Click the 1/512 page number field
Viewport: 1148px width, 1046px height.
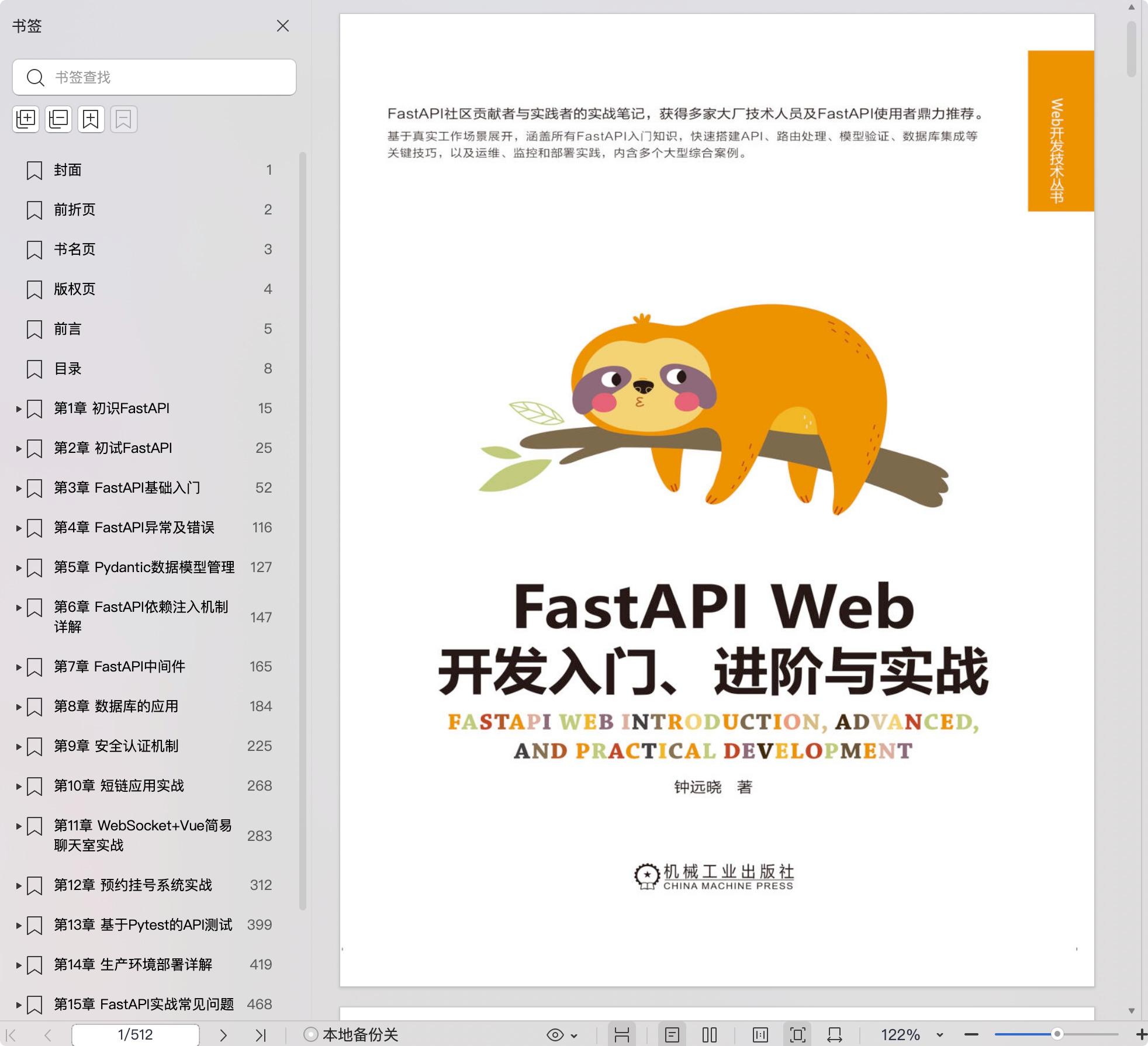[x=135, y=1035]
